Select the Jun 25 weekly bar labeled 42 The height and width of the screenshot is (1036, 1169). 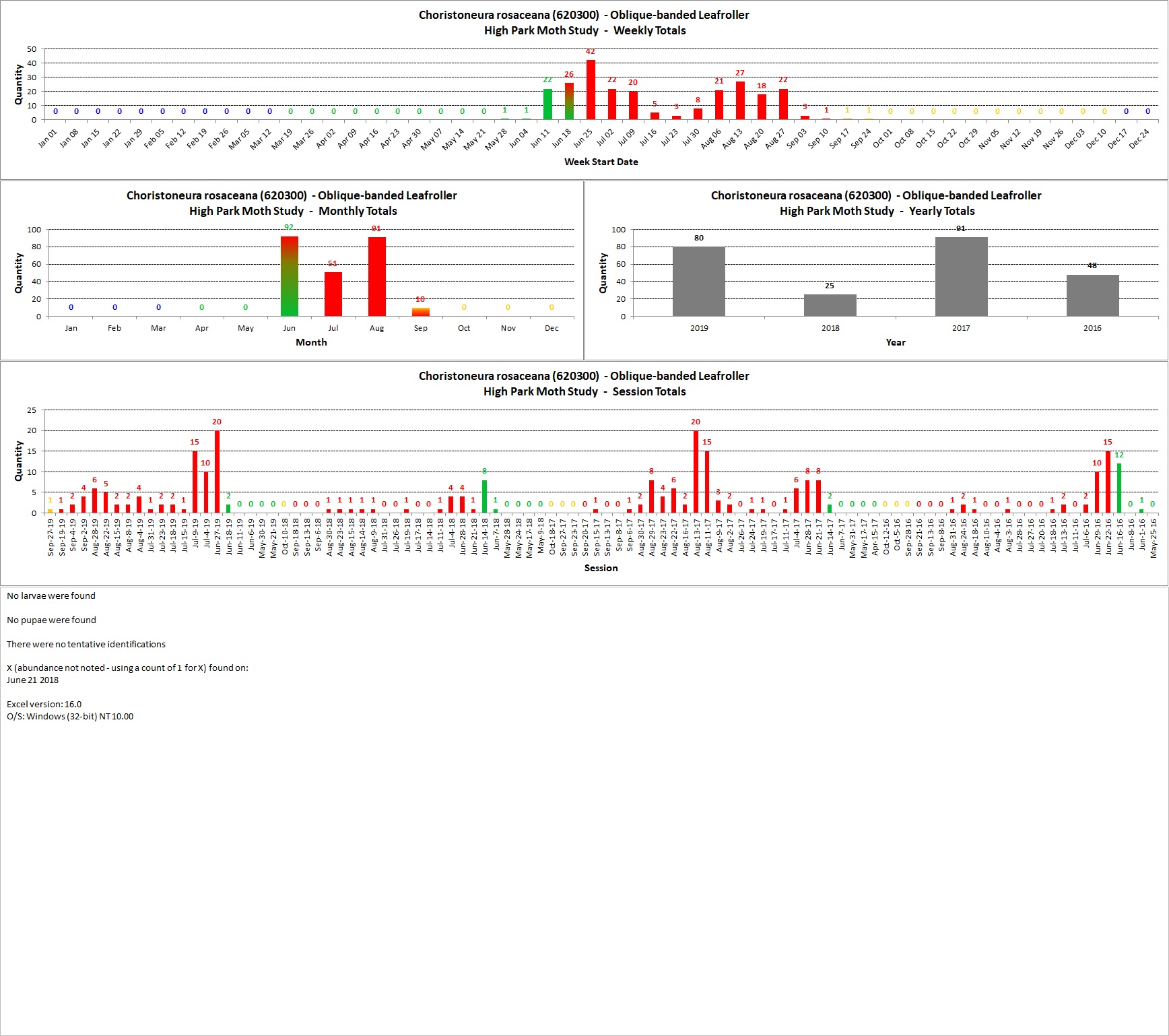[x=591, y=90]
